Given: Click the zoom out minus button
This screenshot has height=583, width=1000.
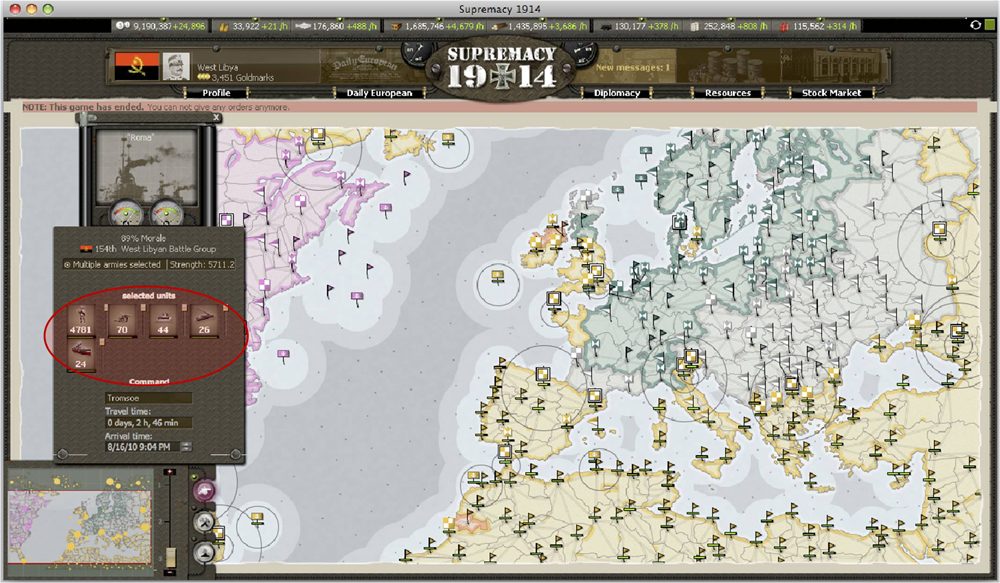Looking at the screenshot, I should tap(170, 573).
